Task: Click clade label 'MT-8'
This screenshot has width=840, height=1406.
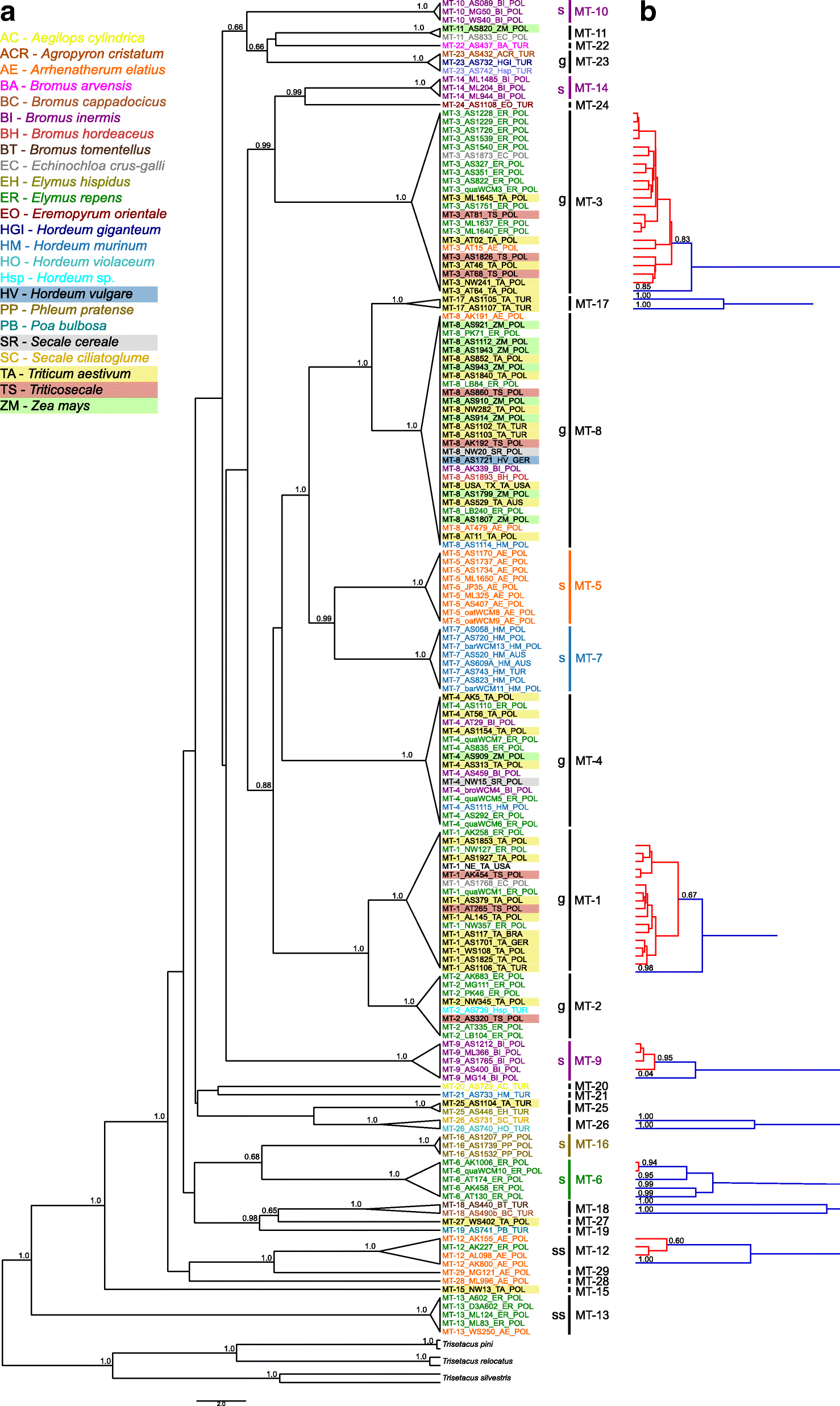Action: (x=588, y=431)
